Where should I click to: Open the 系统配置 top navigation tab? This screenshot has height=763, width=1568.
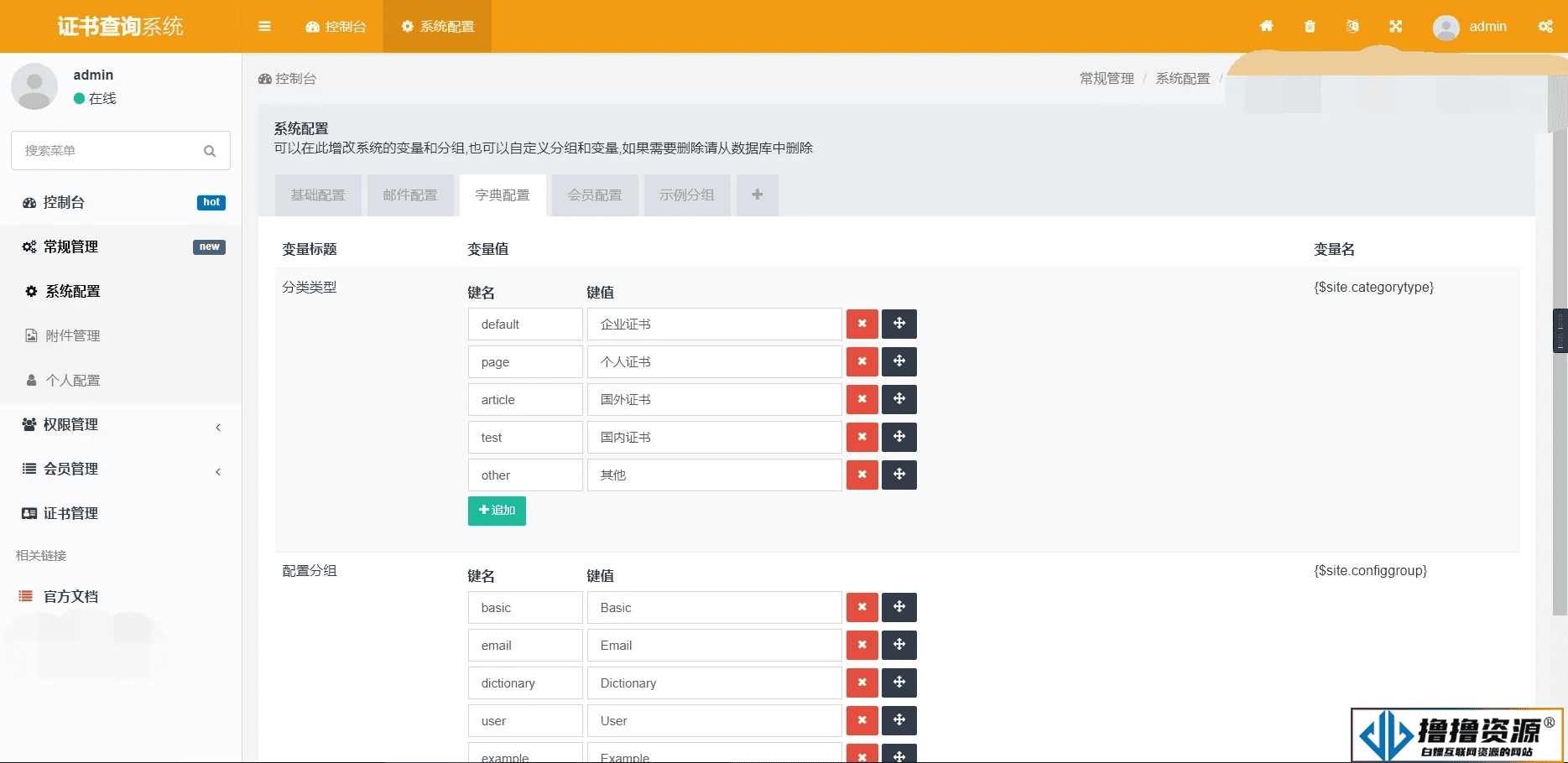[x=437, y=27]
